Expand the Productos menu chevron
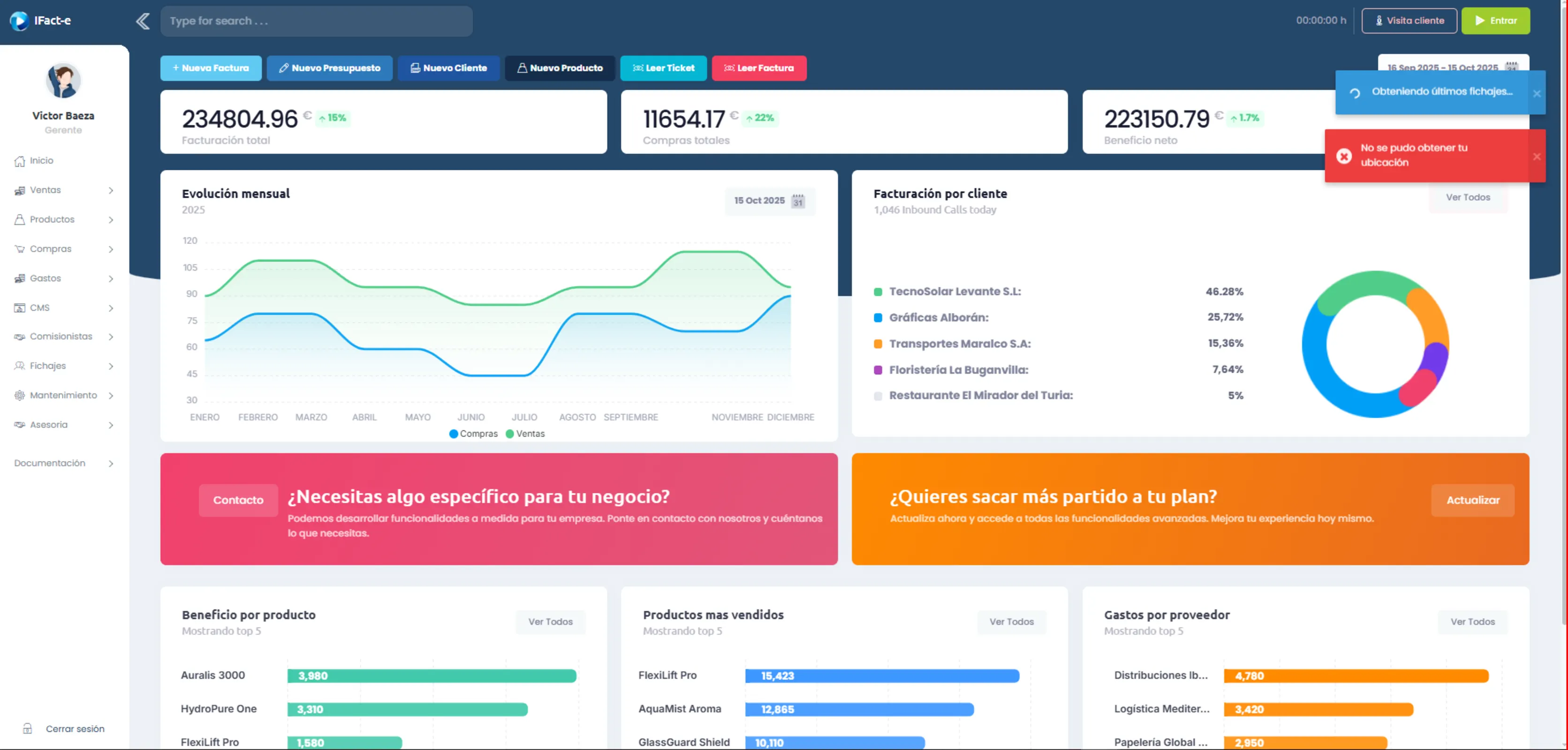Viewport: 1568px width, 750px height. click(111, 220)
